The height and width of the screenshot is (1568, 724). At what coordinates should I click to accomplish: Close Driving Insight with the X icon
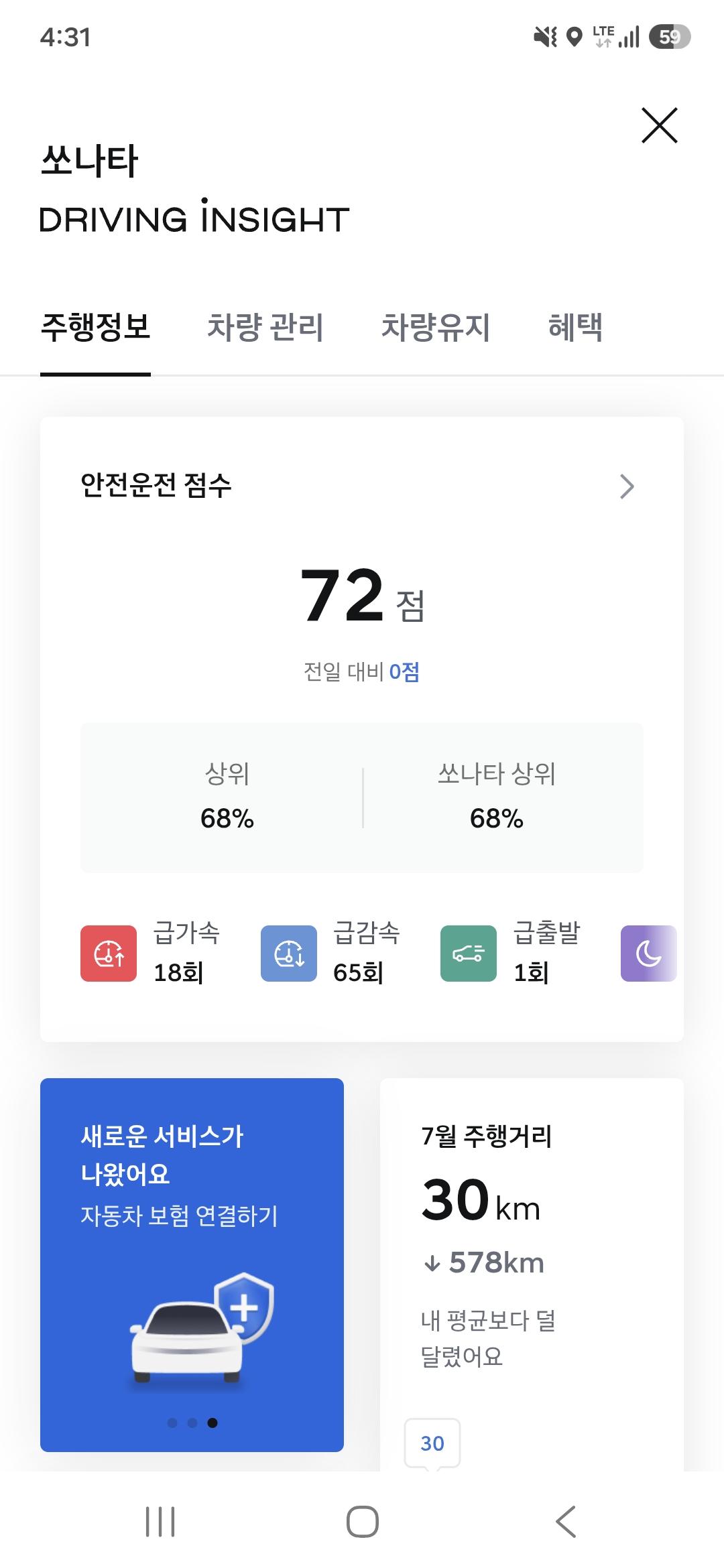pyautogui.click(x=660, y=125)
